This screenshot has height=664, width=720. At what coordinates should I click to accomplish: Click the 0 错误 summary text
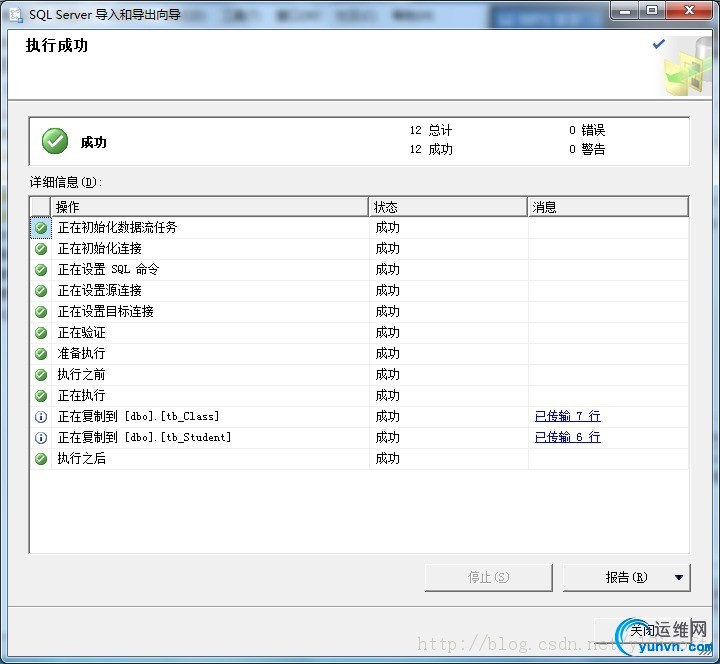(x=587, y=130)
